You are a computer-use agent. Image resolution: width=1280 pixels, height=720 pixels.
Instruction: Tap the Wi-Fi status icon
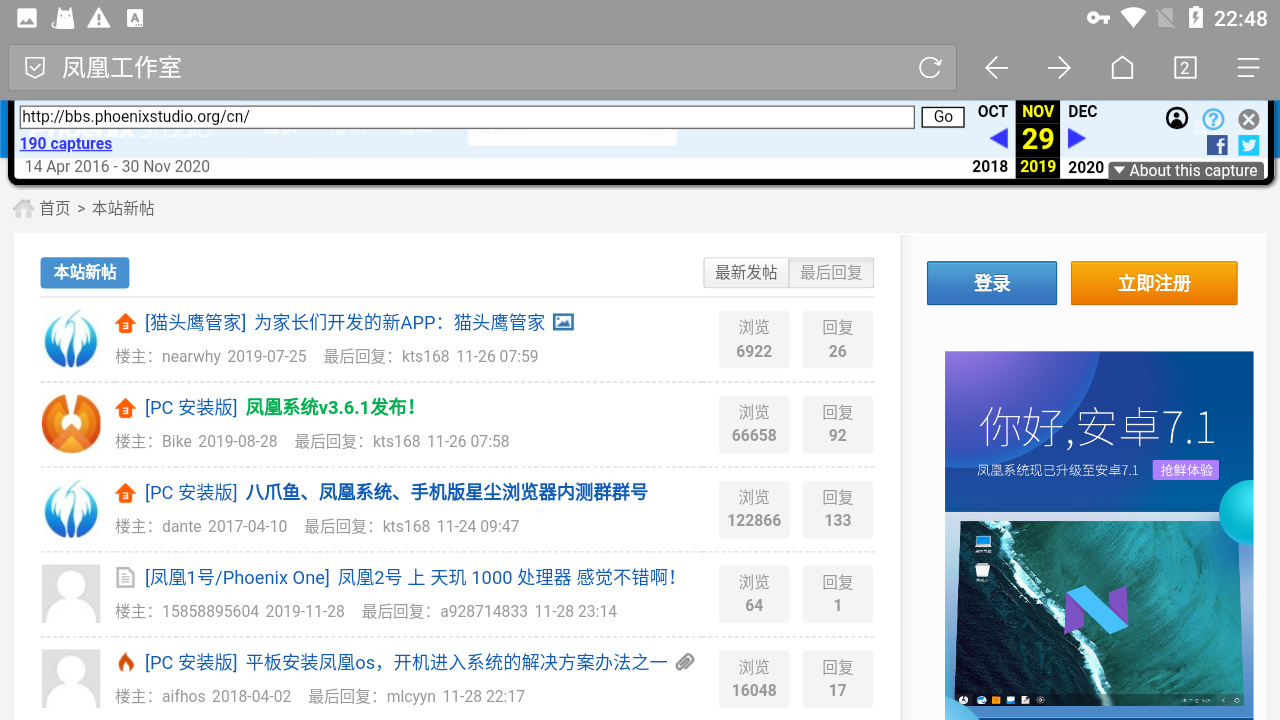pyautogui.click(x=1133, y=17)
